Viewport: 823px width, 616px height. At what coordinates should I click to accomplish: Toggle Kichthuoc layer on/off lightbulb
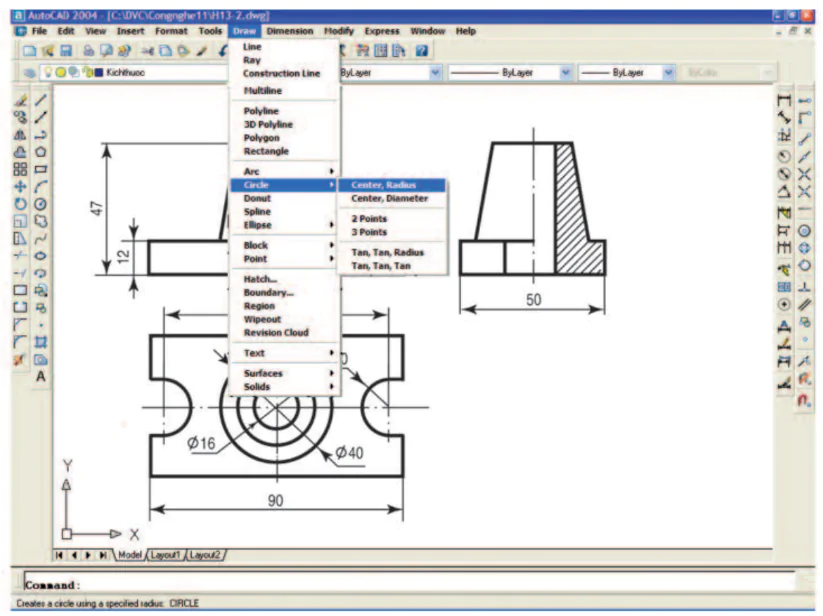[x=48, y=72]
